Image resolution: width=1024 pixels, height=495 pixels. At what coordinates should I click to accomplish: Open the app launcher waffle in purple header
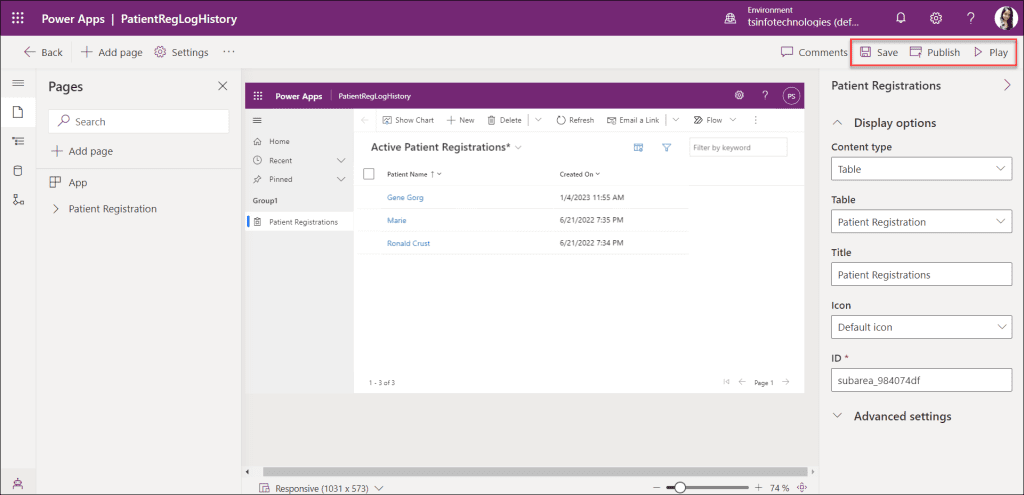[18, 19]
